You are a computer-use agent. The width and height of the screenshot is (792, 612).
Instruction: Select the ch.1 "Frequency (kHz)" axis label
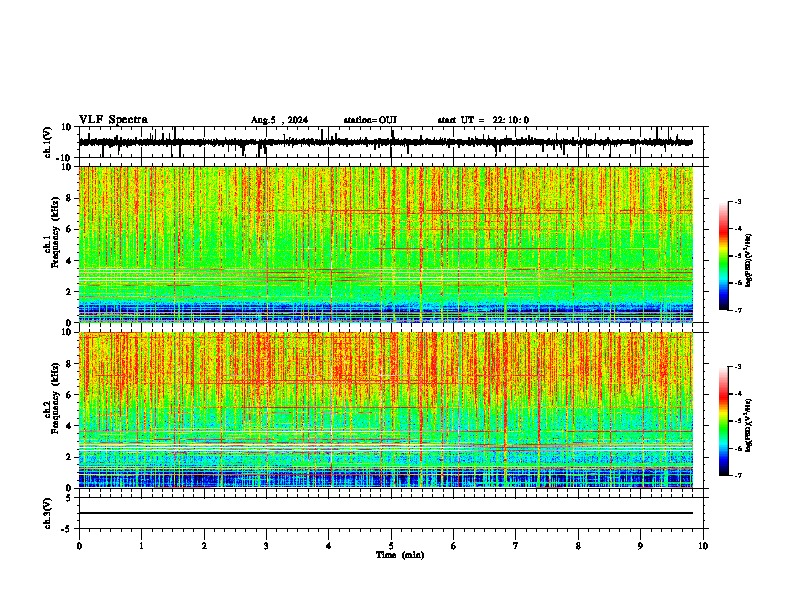pos(55,233)
